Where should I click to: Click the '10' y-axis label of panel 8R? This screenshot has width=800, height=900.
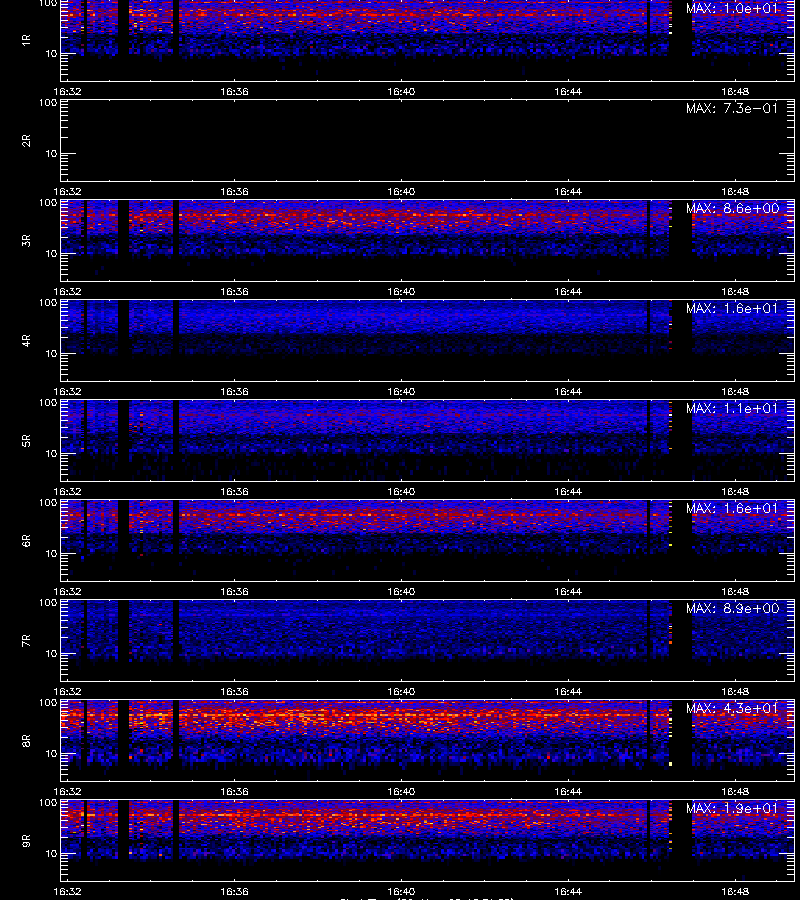click(x=52, y=754)
